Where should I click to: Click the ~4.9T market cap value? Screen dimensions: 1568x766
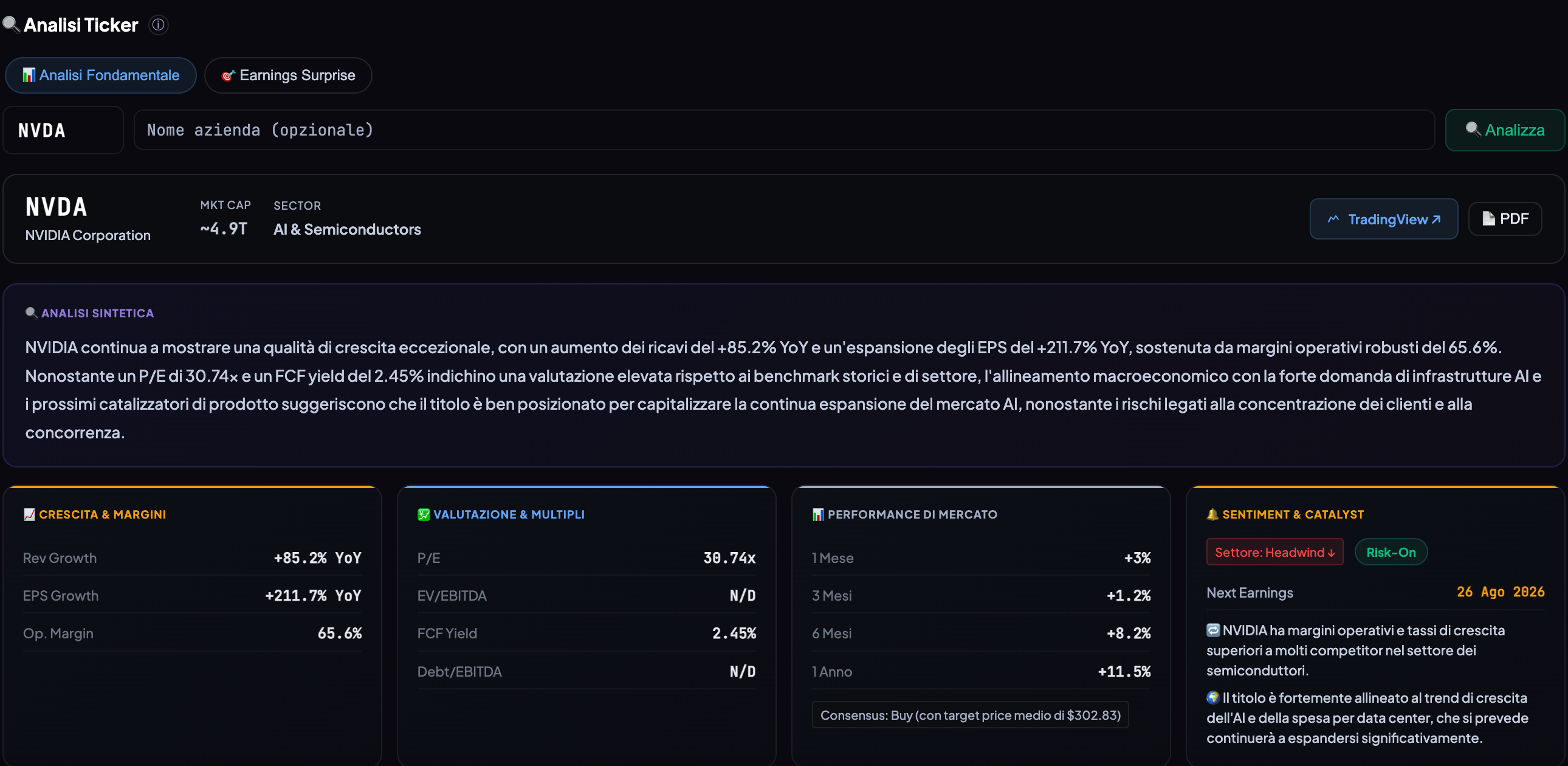coord(224,229)
